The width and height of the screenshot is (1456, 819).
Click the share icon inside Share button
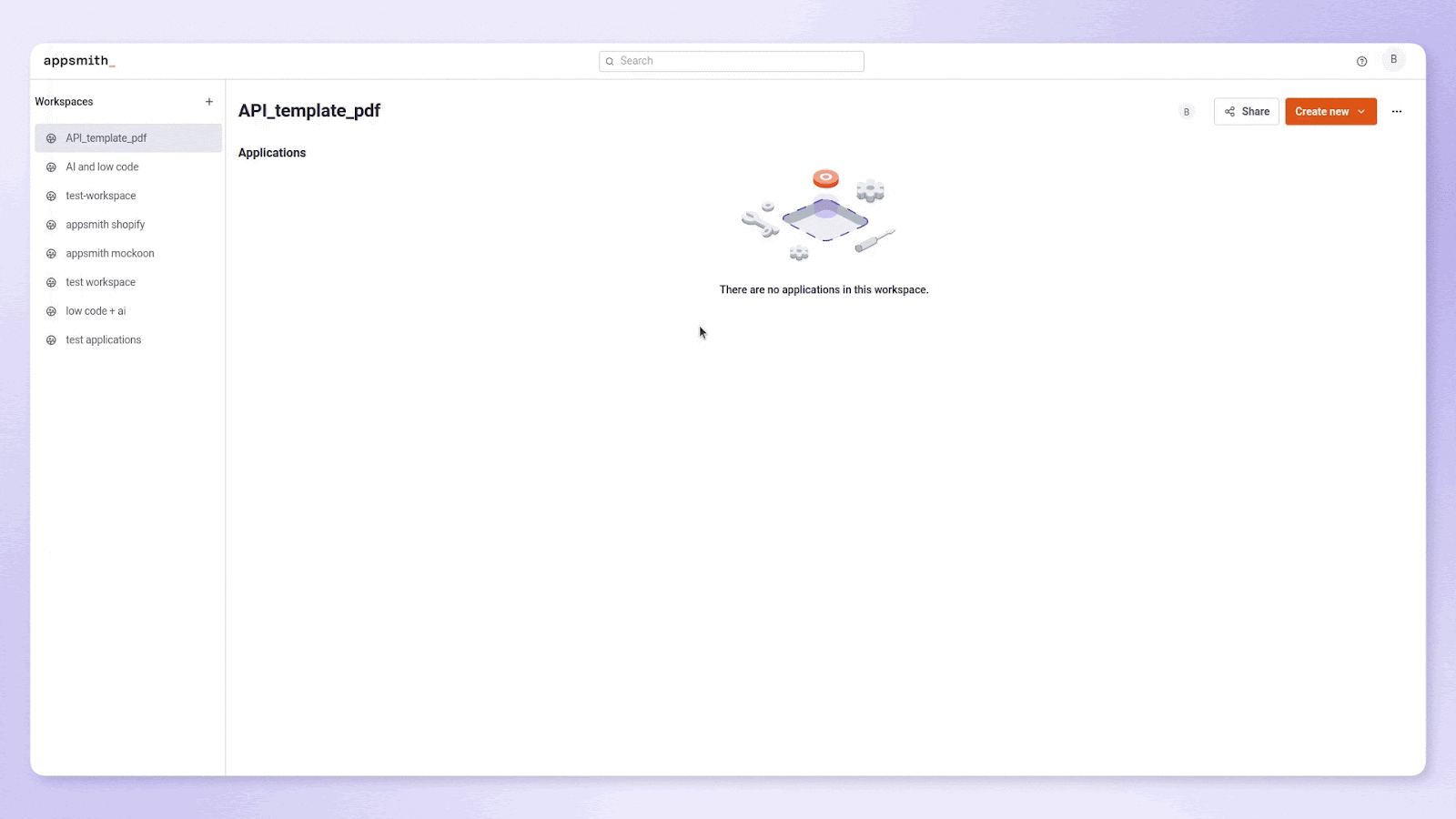click(x=1228, y=111)
